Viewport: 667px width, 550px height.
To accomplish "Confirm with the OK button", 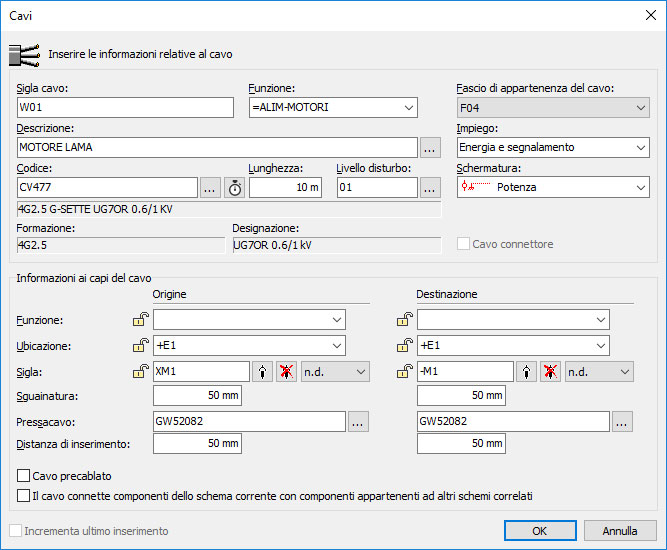I will [540, 531].
